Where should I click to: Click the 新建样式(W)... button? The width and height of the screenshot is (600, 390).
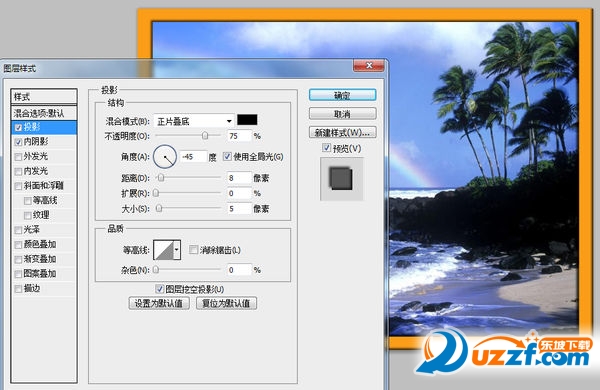342,132
